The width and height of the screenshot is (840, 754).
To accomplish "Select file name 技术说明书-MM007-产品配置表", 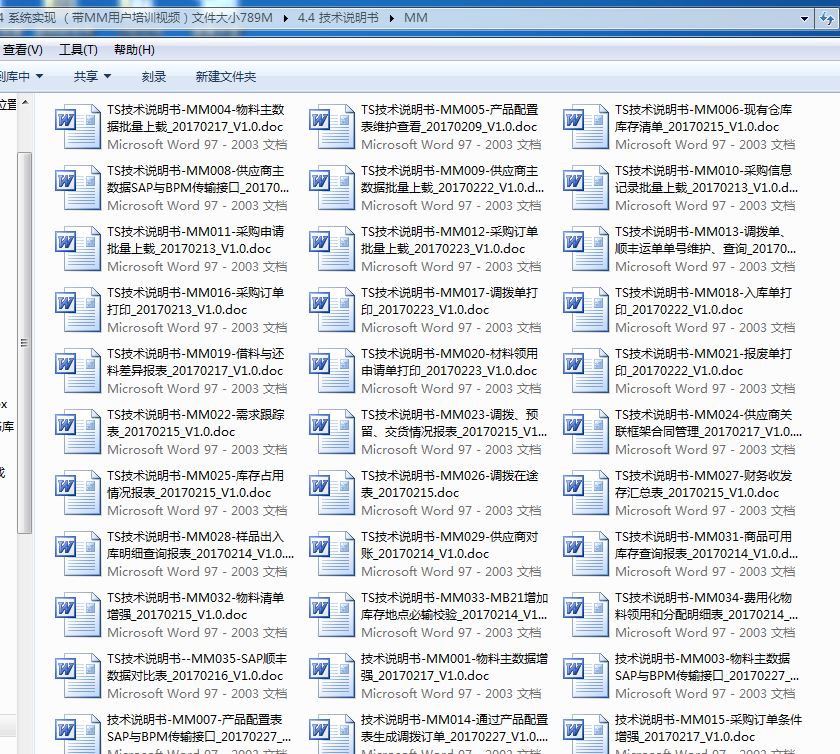I will pyautogui.click(x=199, y=728).
